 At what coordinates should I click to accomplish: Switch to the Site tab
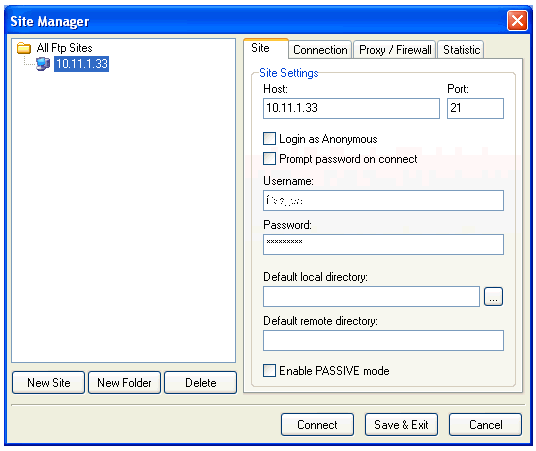[x=266, y=48]
